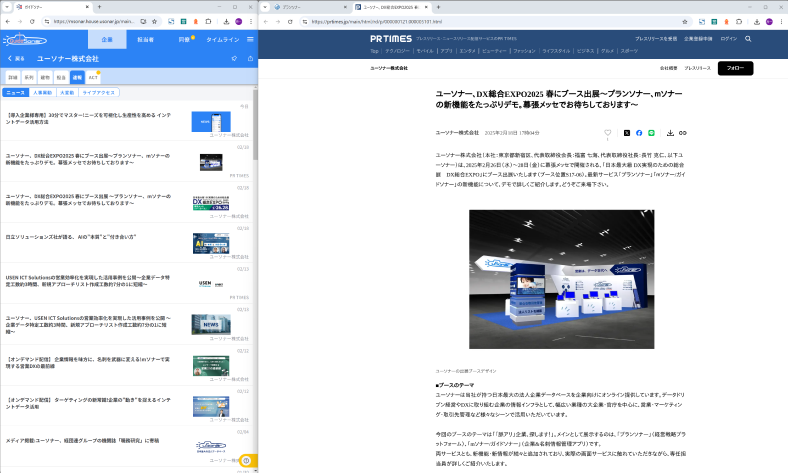Click the pin icon beside ユーソナー株式会社
This screenshot has height=473, width=788.
[x=234, y=59]
